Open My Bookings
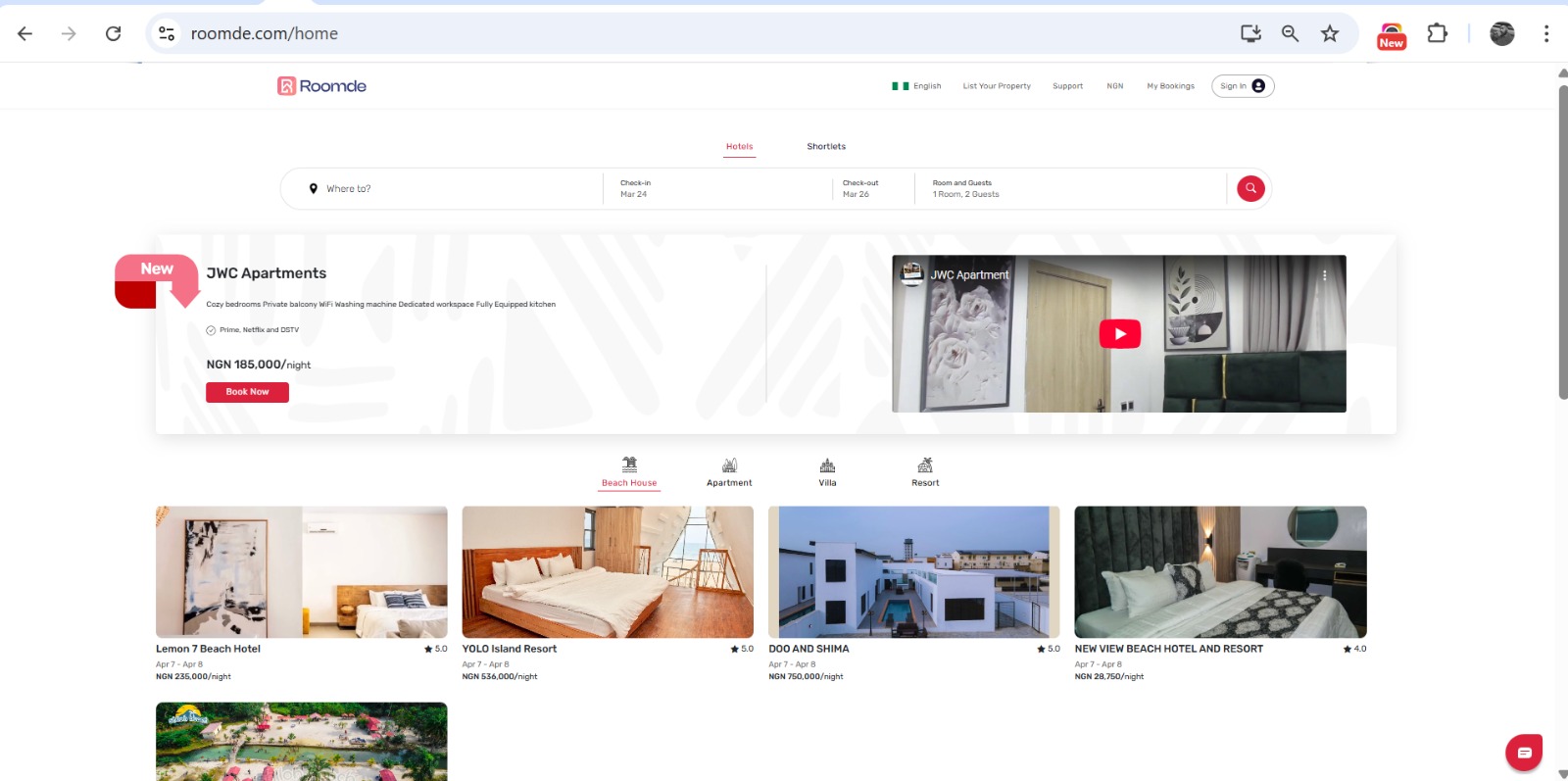 1171,86
